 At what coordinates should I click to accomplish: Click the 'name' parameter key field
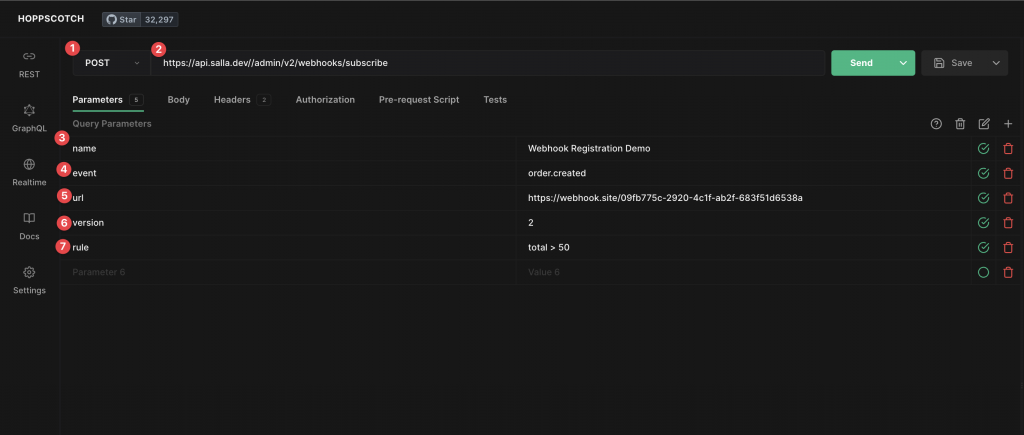coord(289,149)
